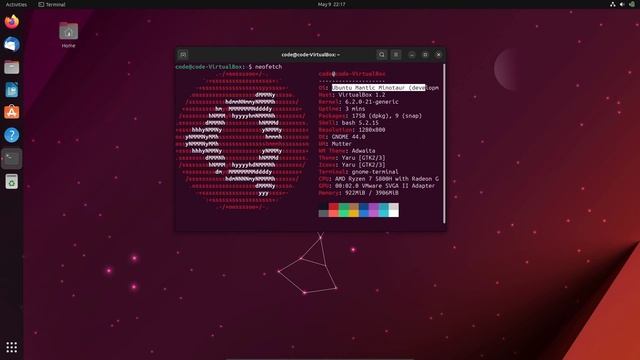Click the Resolution 1280x800 line
This screenshot has width=640, height=360.
pos(352,130)
